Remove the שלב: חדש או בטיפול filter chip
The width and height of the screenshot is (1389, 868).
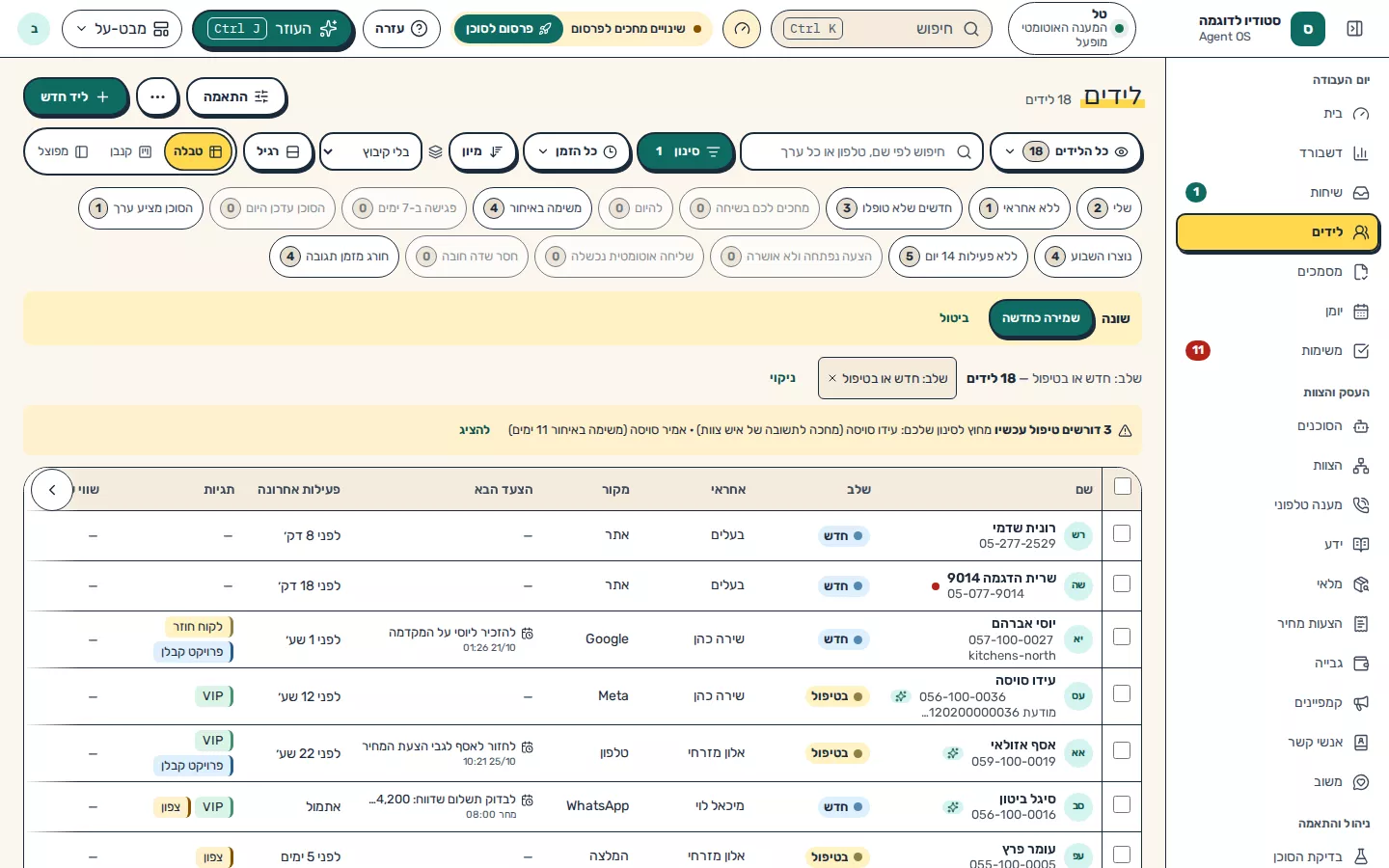coord(832,379)
